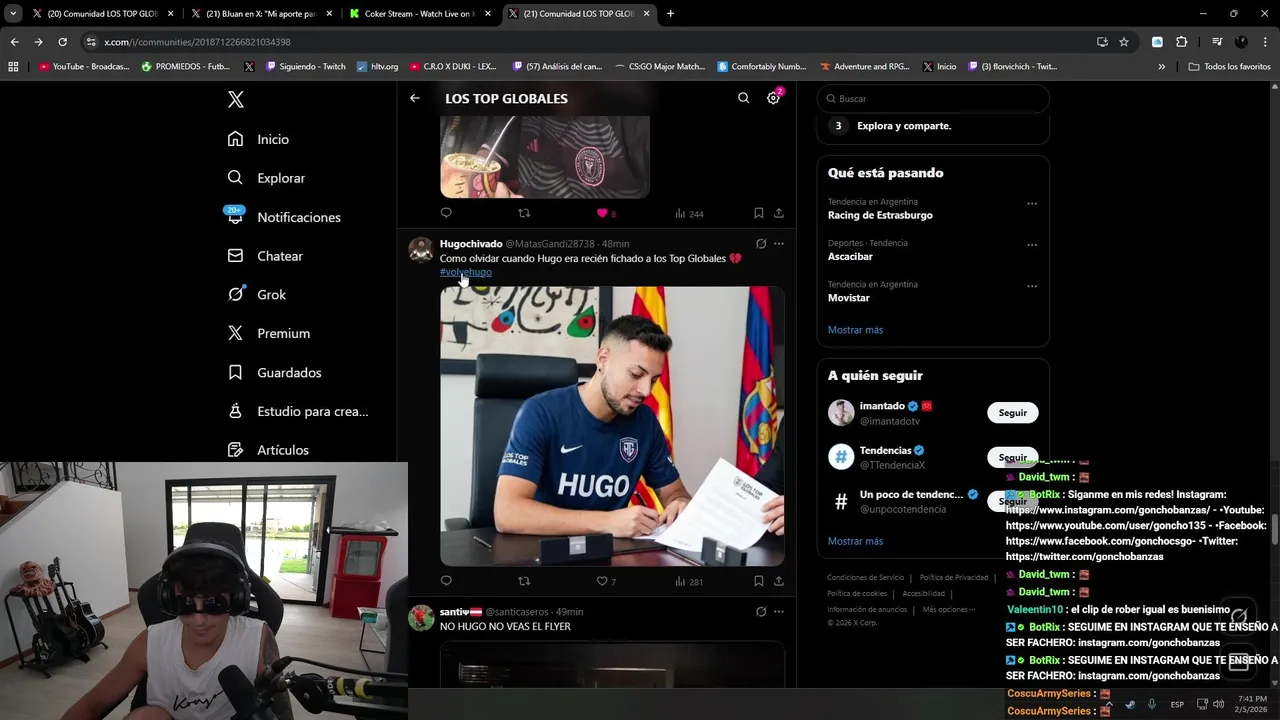The width and height of the screenshot is (1280, 720).
Task: Share the top mate image post
Action: pyautogui.click(x=779, y=213)
